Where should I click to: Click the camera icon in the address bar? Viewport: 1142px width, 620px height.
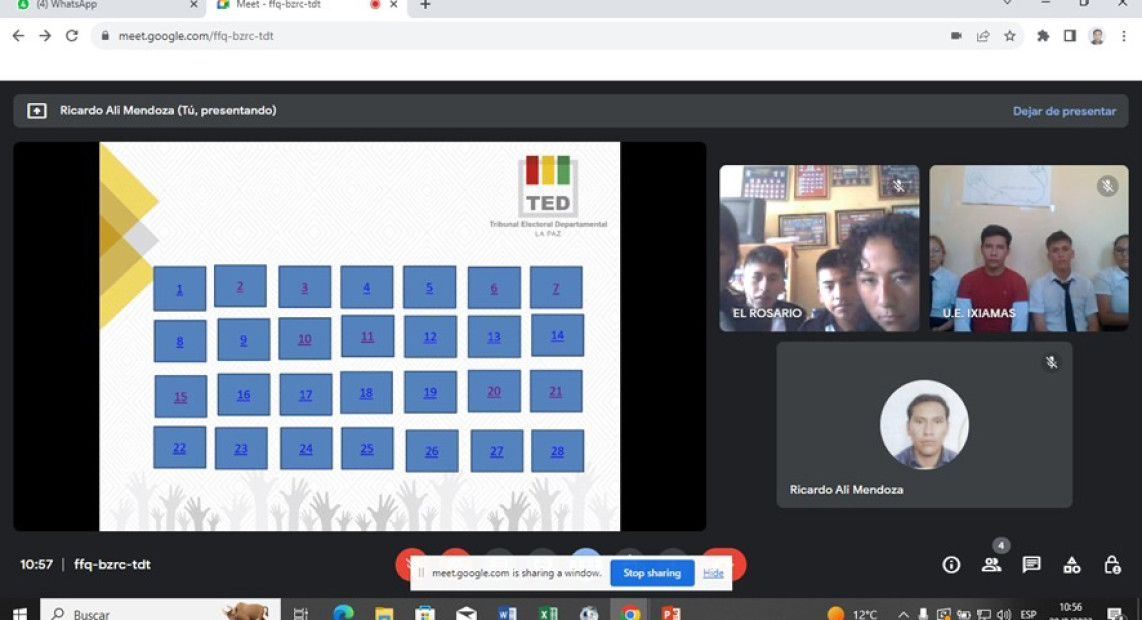point(954,35)
